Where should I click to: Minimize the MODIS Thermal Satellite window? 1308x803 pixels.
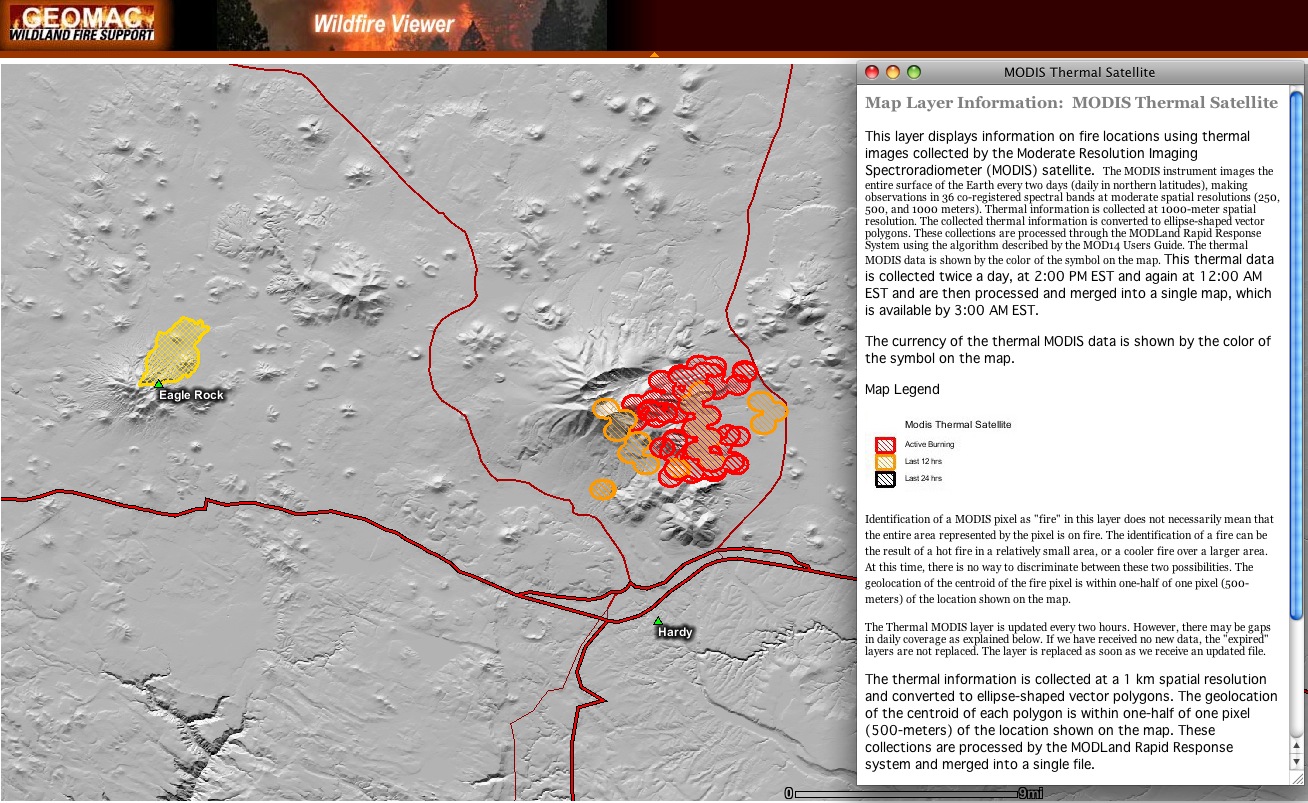click(x=893, y=72)
